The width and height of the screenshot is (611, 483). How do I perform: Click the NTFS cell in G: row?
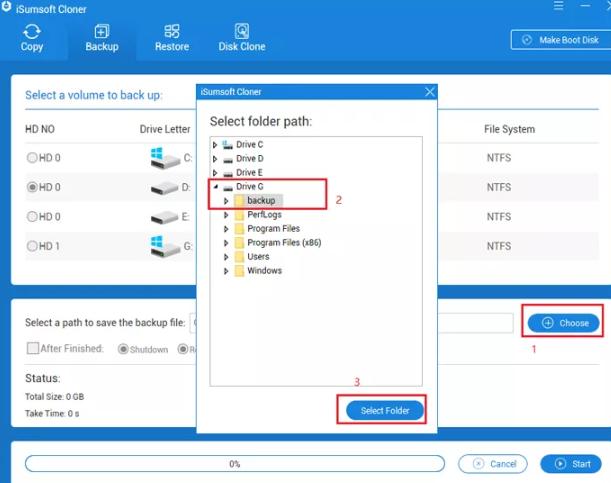(x=499, y=246)
